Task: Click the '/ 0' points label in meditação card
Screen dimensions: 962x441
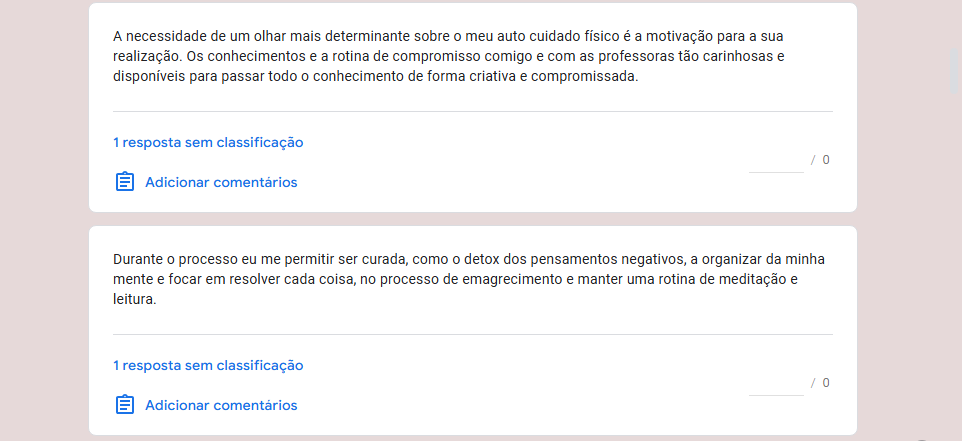Action: pyautogui.click(x=820, y=383)
